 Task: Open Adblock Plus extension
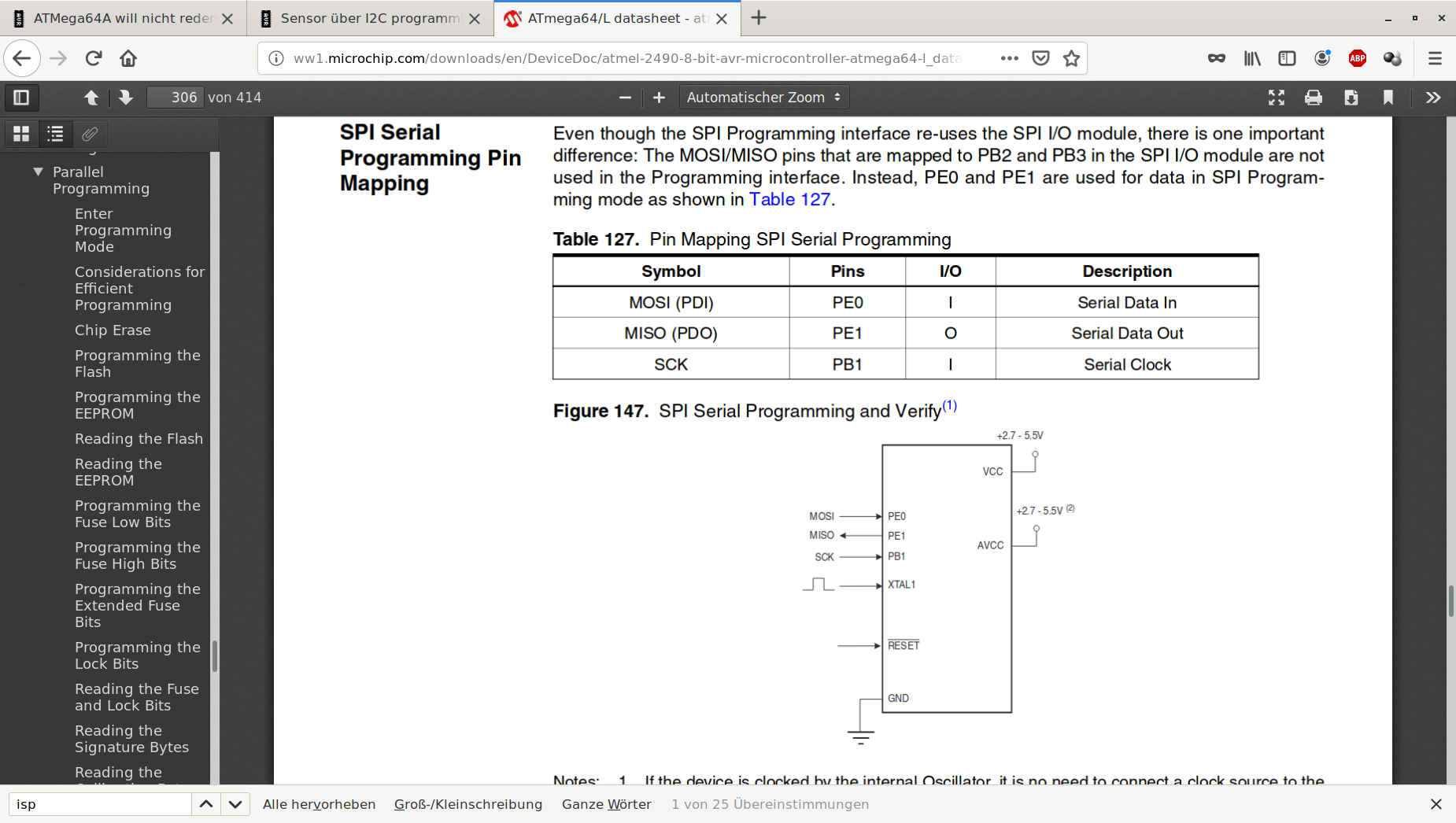click(x=1358, y=58)
